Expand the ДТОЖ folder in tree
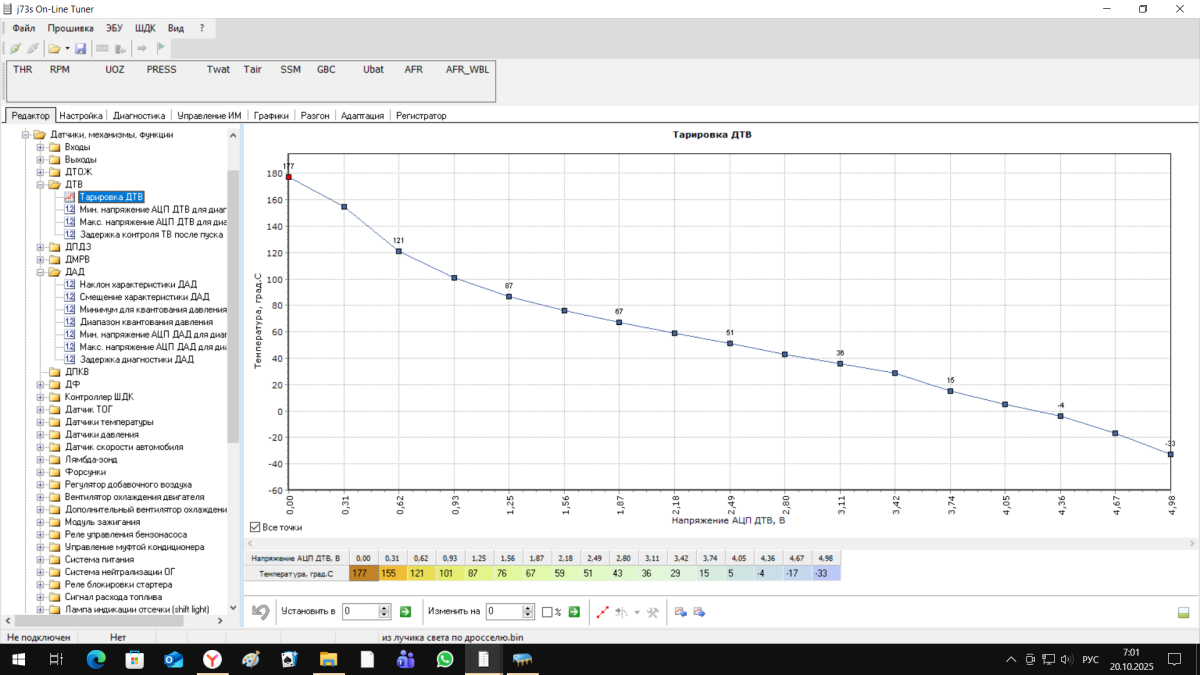Image resolution: width=1200 pixels, height=675 pixels. point(41,172)
